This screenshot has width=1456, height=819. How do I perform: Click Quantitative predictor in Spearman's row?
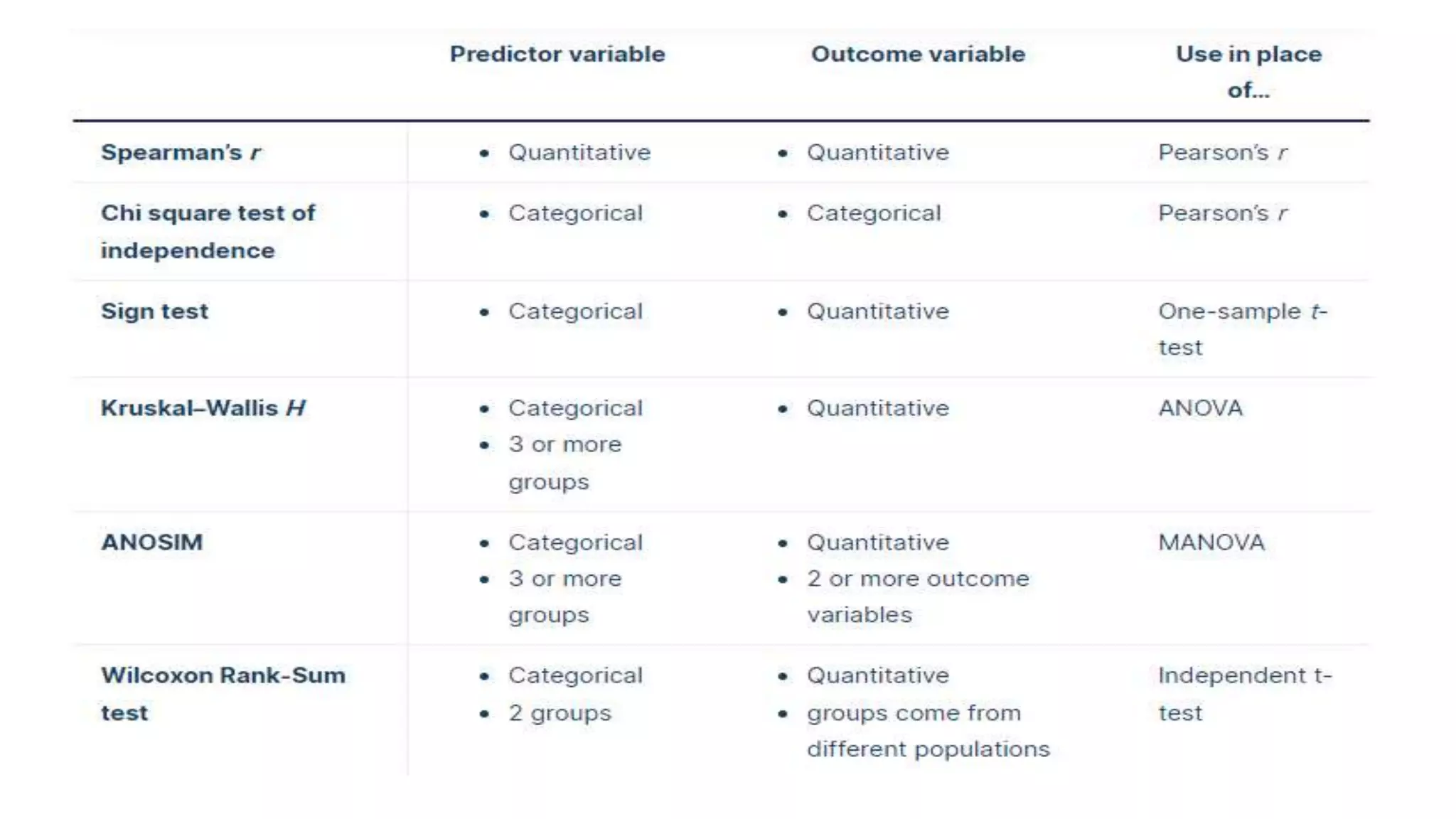[579, 152]
